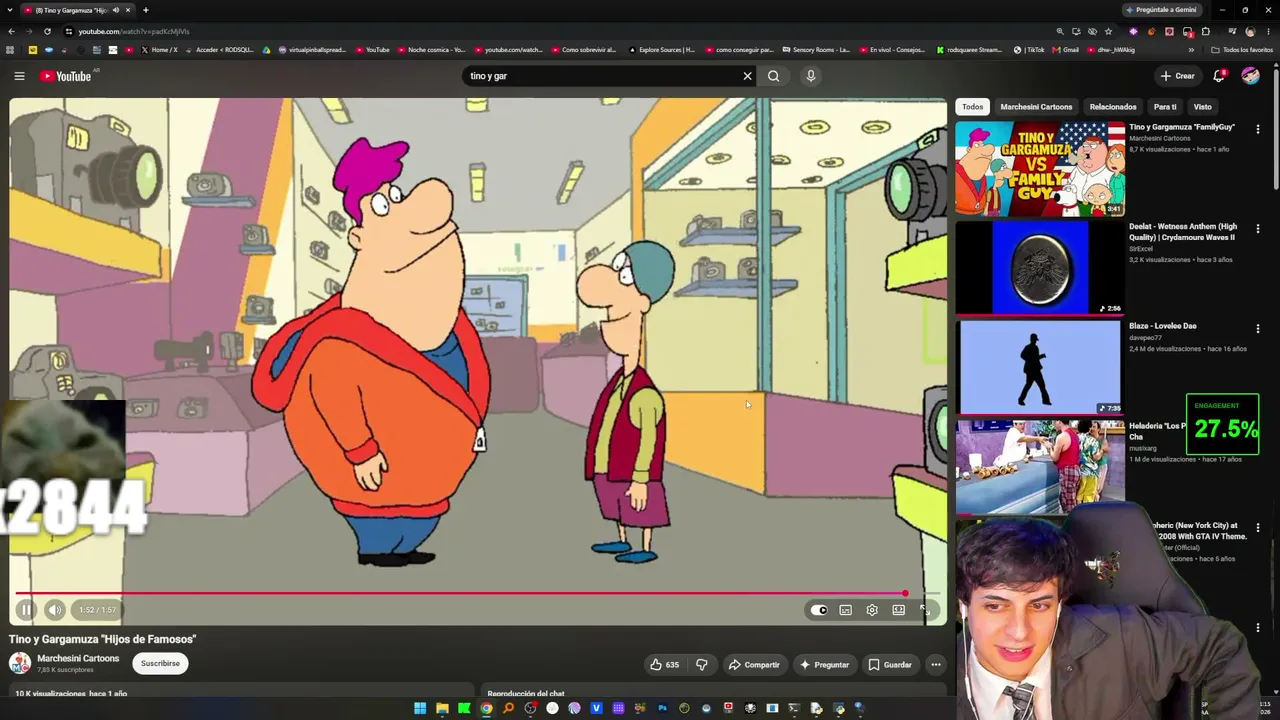
Task: Run the search with the magnifier button
Action: click(x=774, y=76)
